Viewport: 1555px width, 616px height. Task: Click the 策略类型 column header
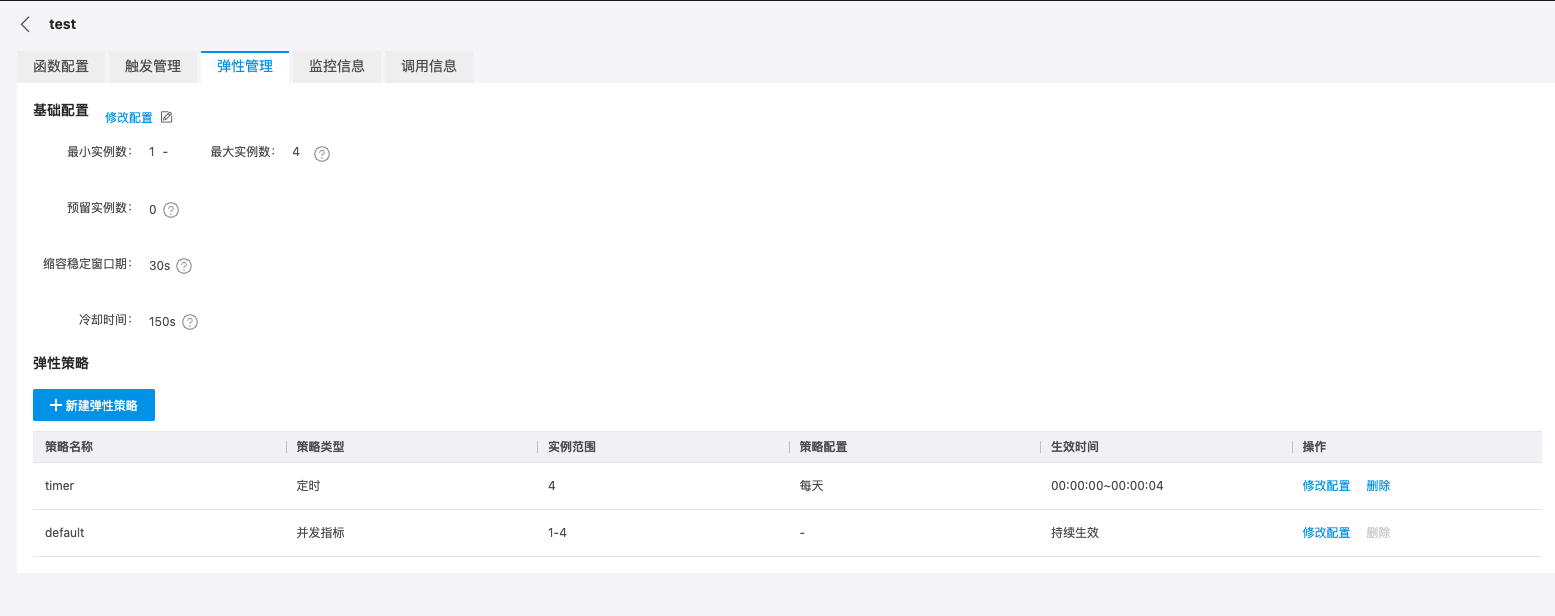coord(321,447)
